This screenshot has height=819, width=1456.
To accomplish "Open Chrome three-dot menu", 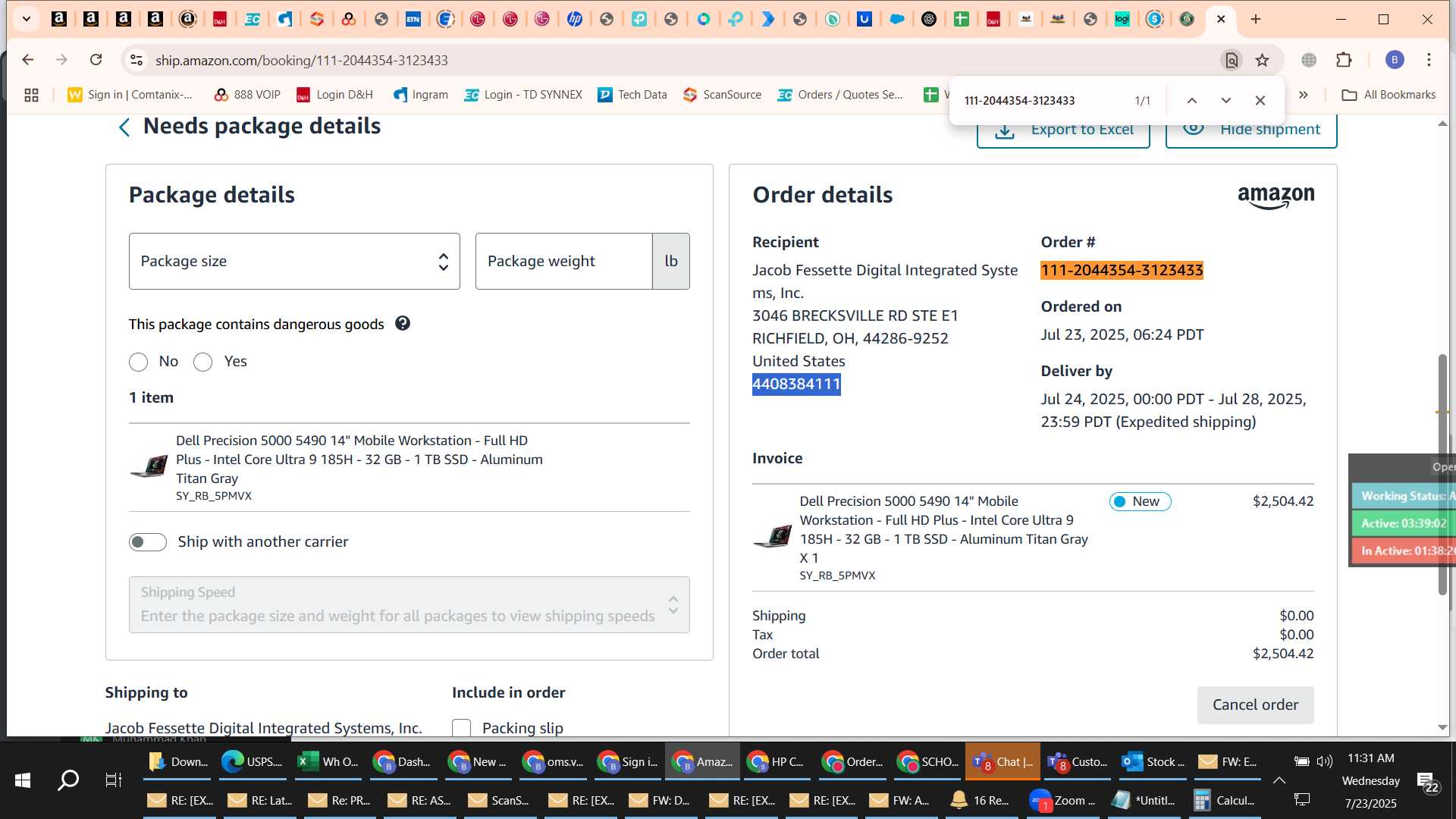I will click(x=1429, y=60).
